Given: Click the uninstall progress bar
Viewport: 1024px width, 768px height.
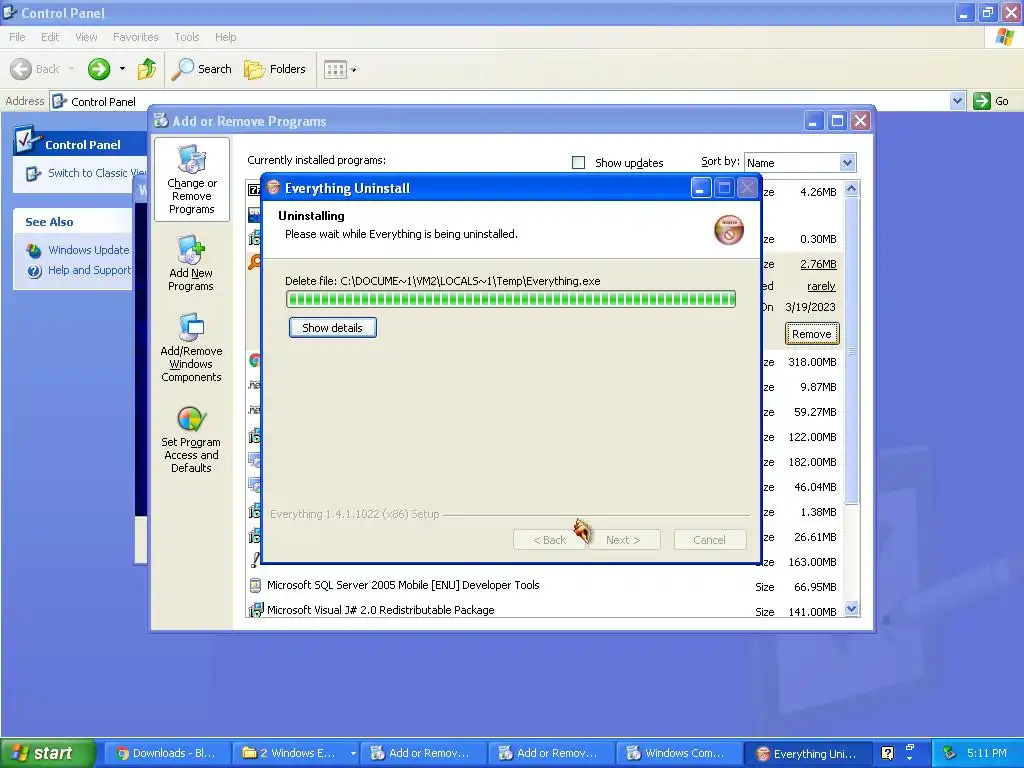Looking at the screenshot, I should pyautogui.click(x=511, y=299).
